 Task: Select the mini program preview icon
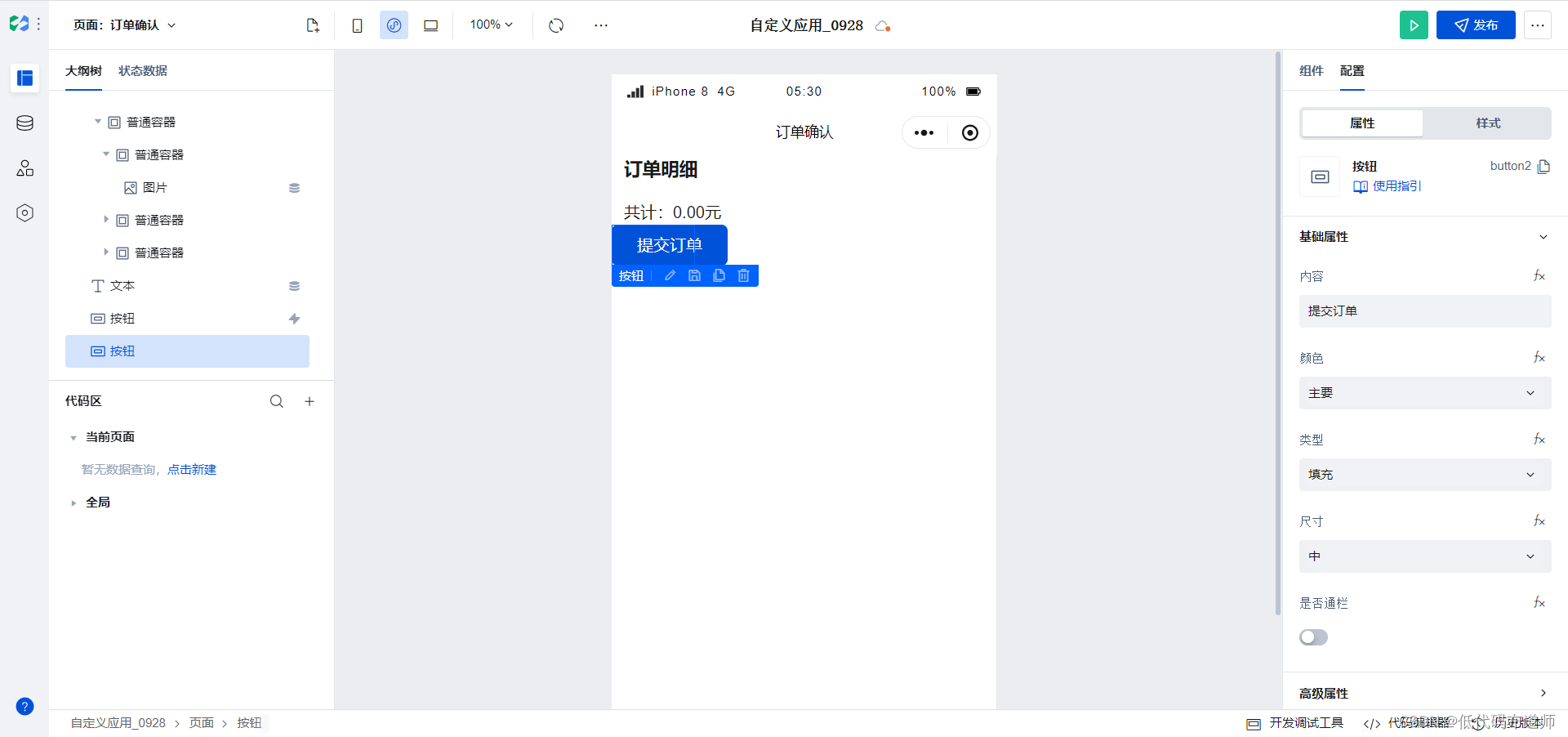[394, 25]
